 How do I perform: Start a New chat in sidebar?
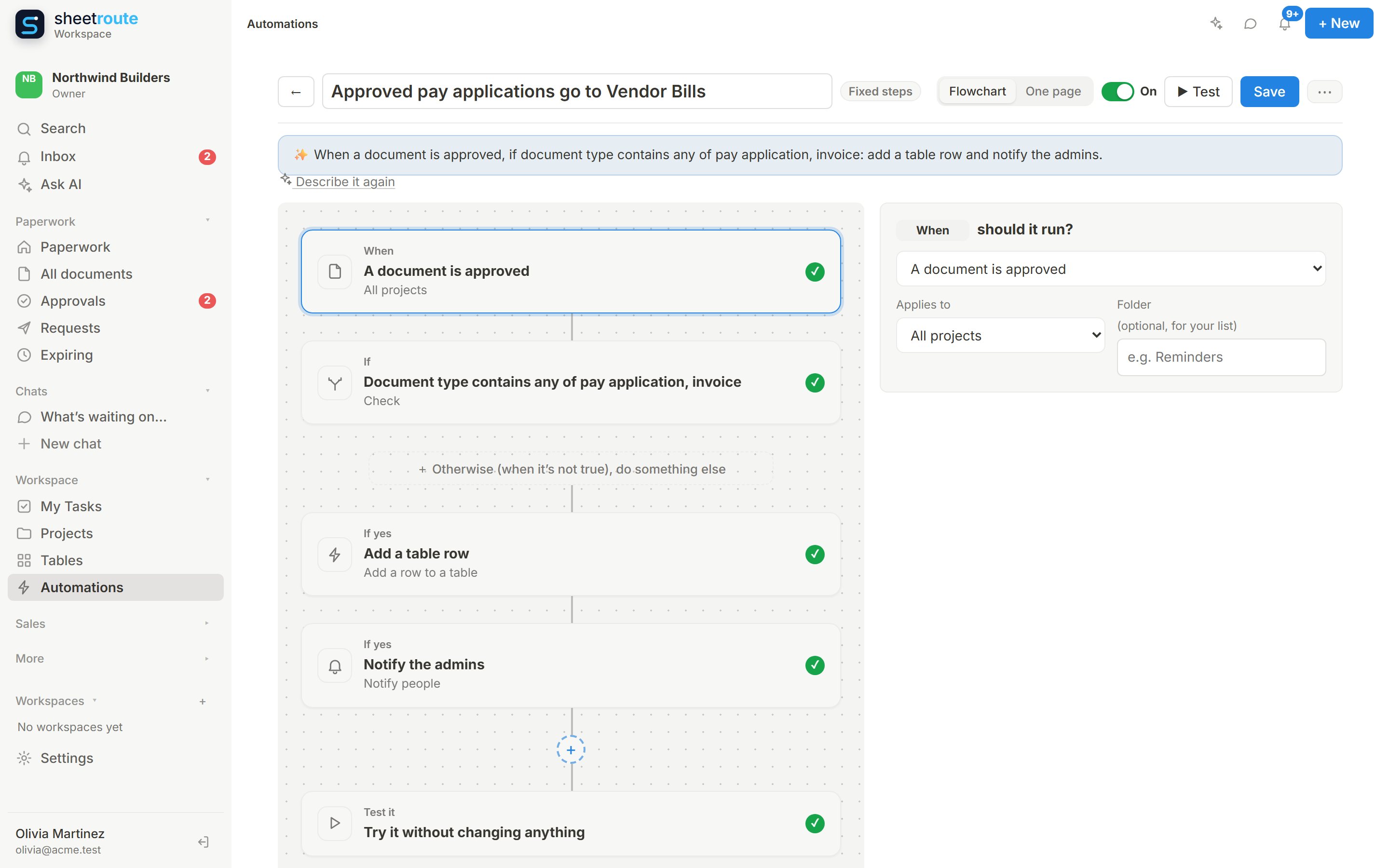pos(115,444)
